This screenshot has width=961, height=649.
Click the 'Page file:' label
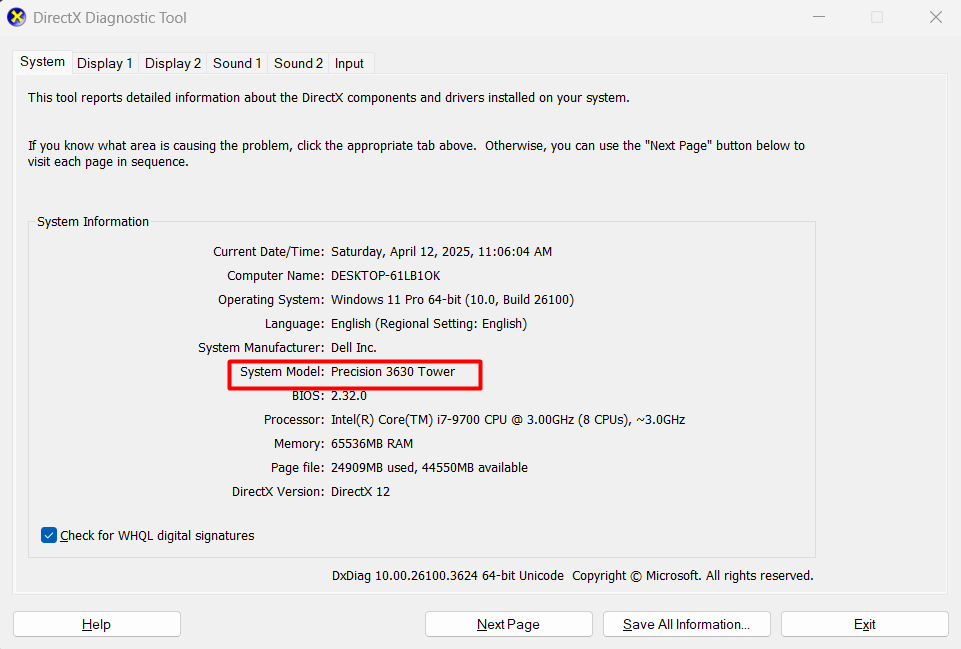click(x=297, y=468)
